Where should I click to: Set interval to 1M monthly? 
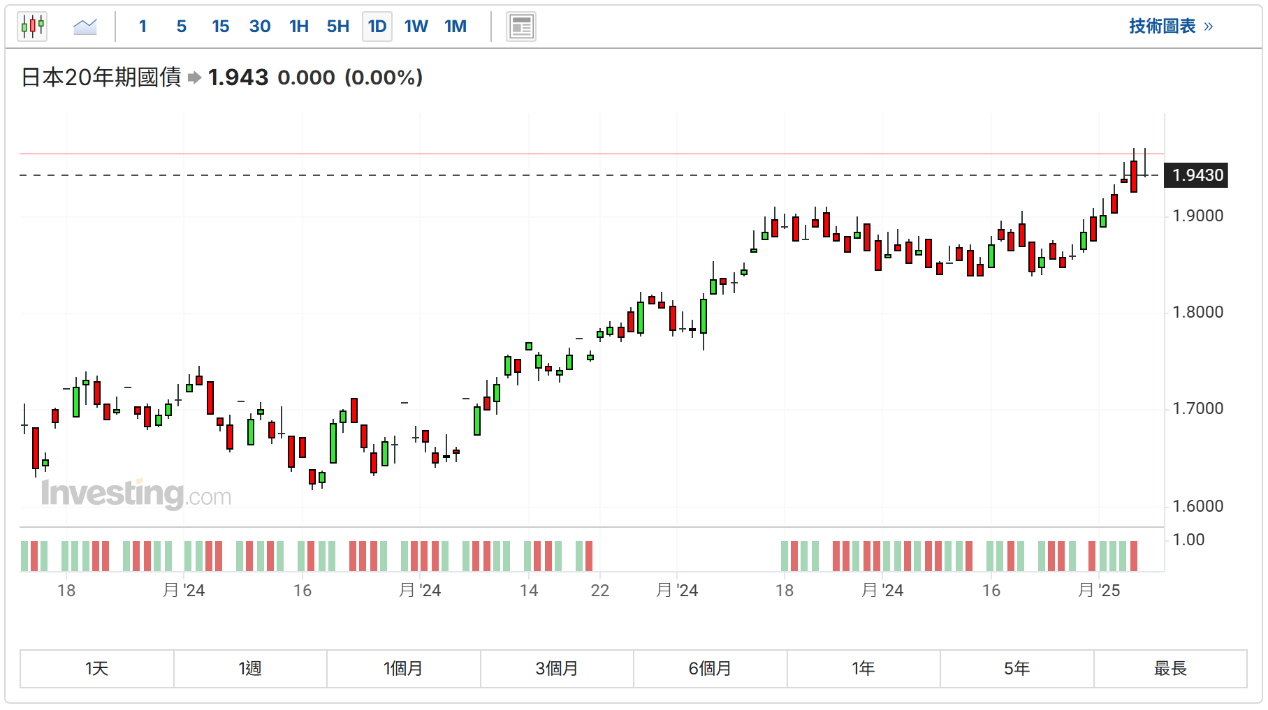(455, 26)
